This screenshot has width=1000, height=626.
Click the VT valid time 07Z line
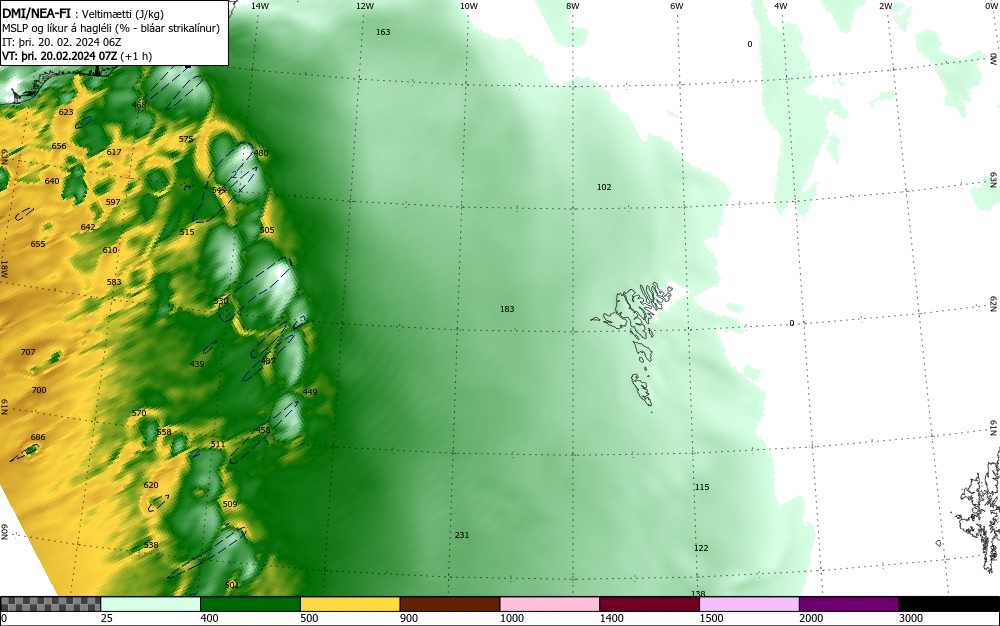[77, 56]
